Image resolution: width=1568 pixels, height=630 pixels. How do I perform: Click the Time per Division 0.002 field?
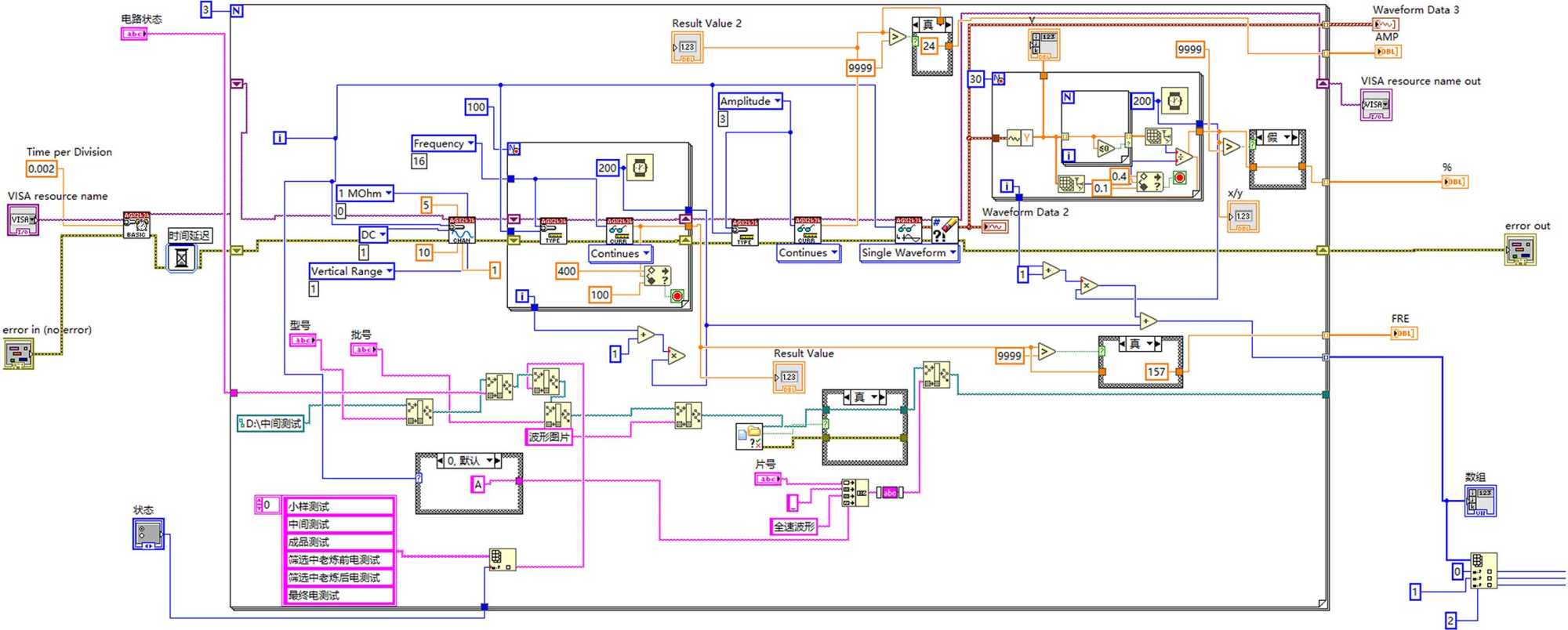42,168
